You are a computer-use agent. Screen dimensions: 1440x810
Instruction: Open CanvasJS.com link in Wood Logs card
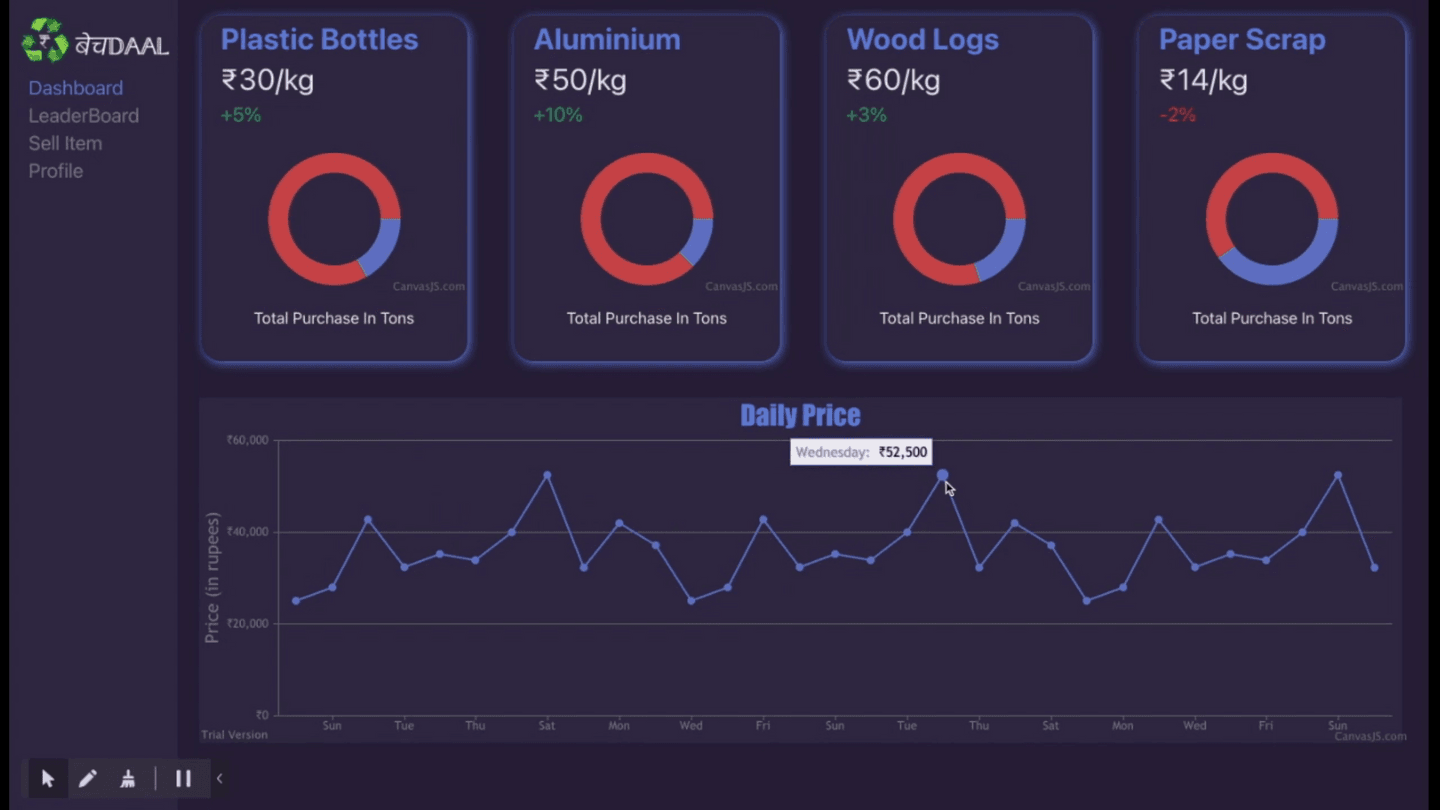[x=1054, y=286]
